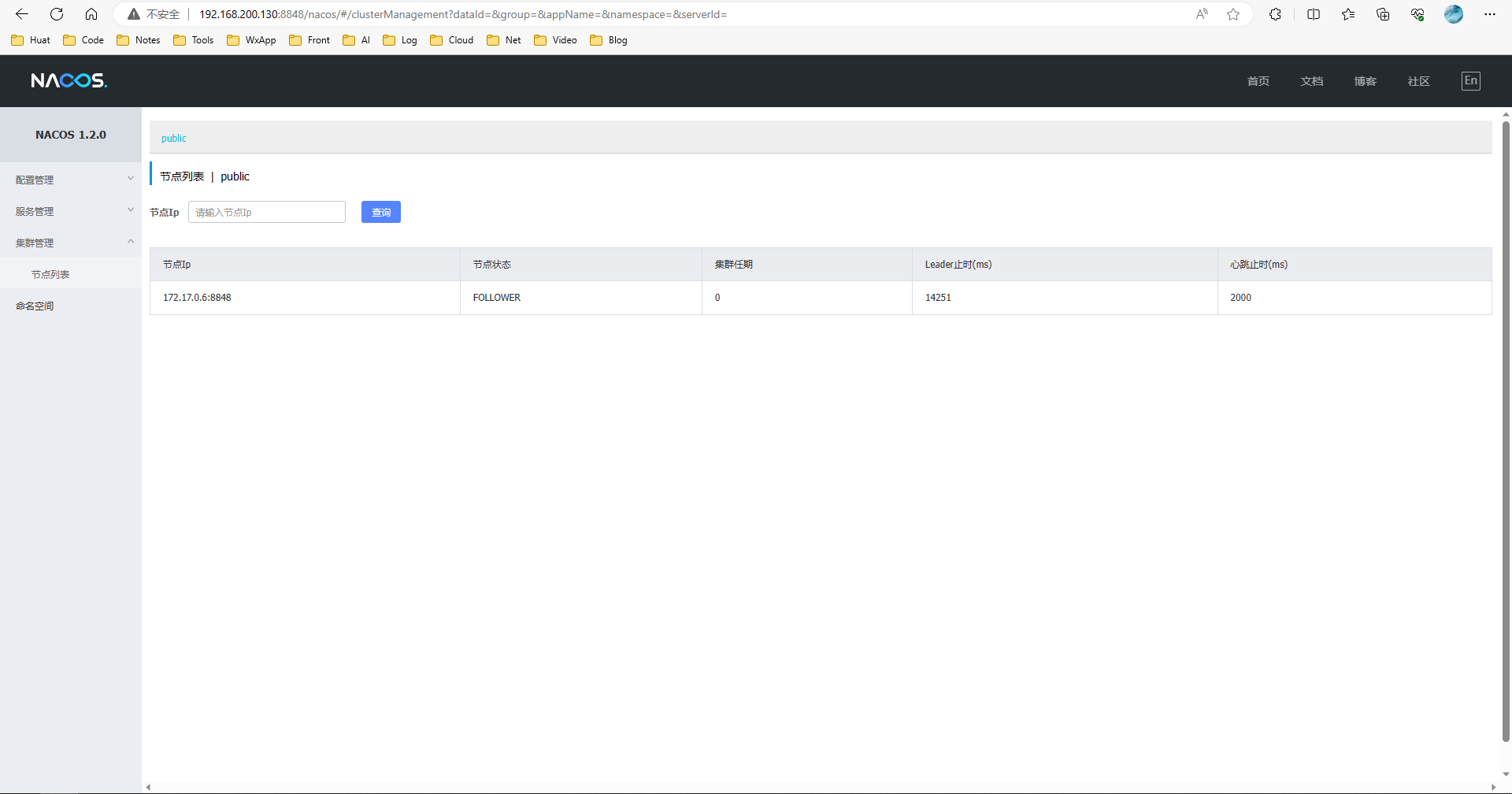Focus the 节点Ip search input field

pos(266,212)
